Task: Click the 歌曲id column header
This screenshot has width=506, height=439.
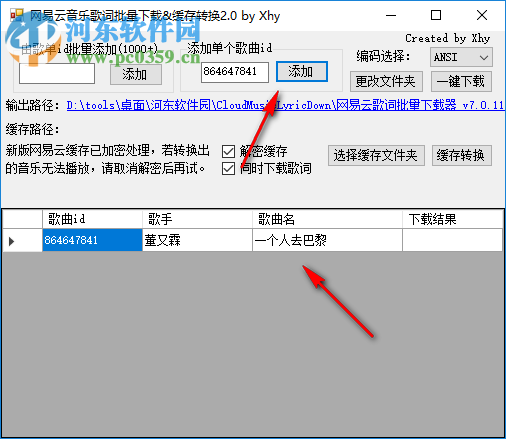Action: pos(92,219)
